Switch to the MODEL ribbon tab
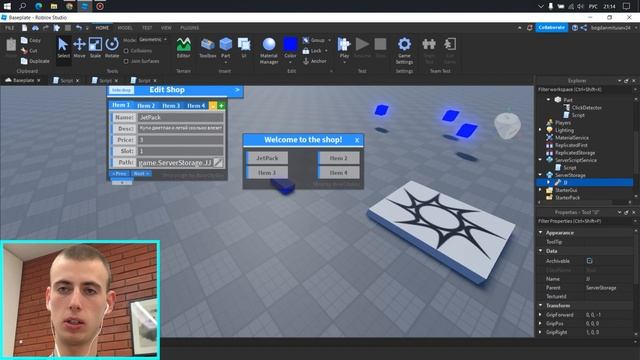The image size is (640, 360). point(125,28)
